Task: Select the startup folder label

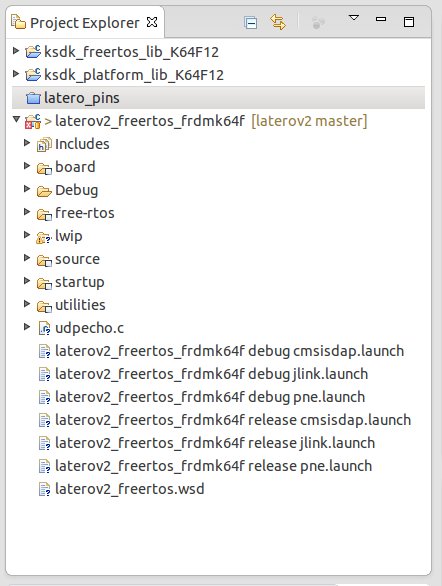Action: 80,282
